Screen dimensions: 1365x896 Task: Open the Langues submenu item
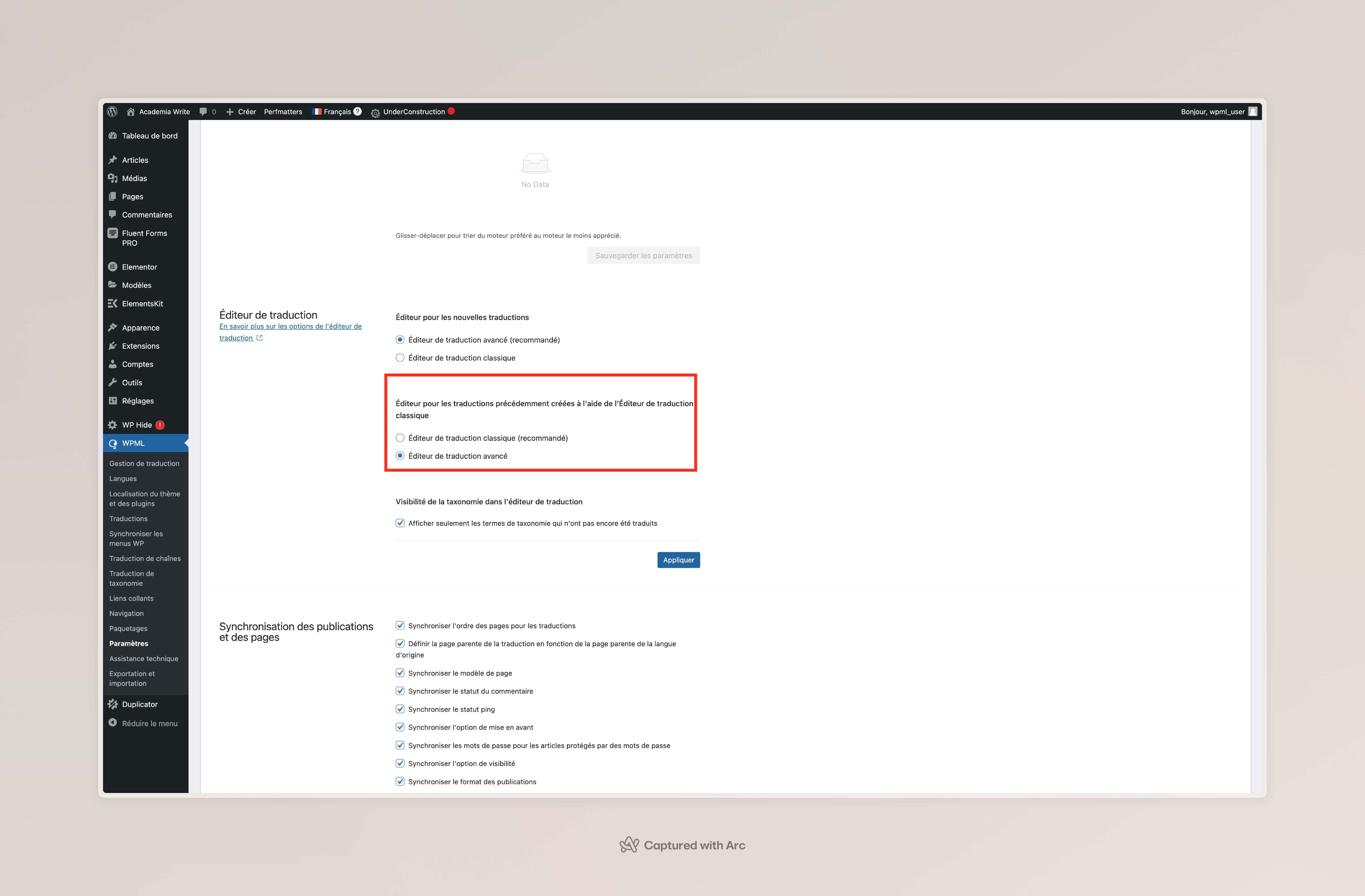point(123,478)
